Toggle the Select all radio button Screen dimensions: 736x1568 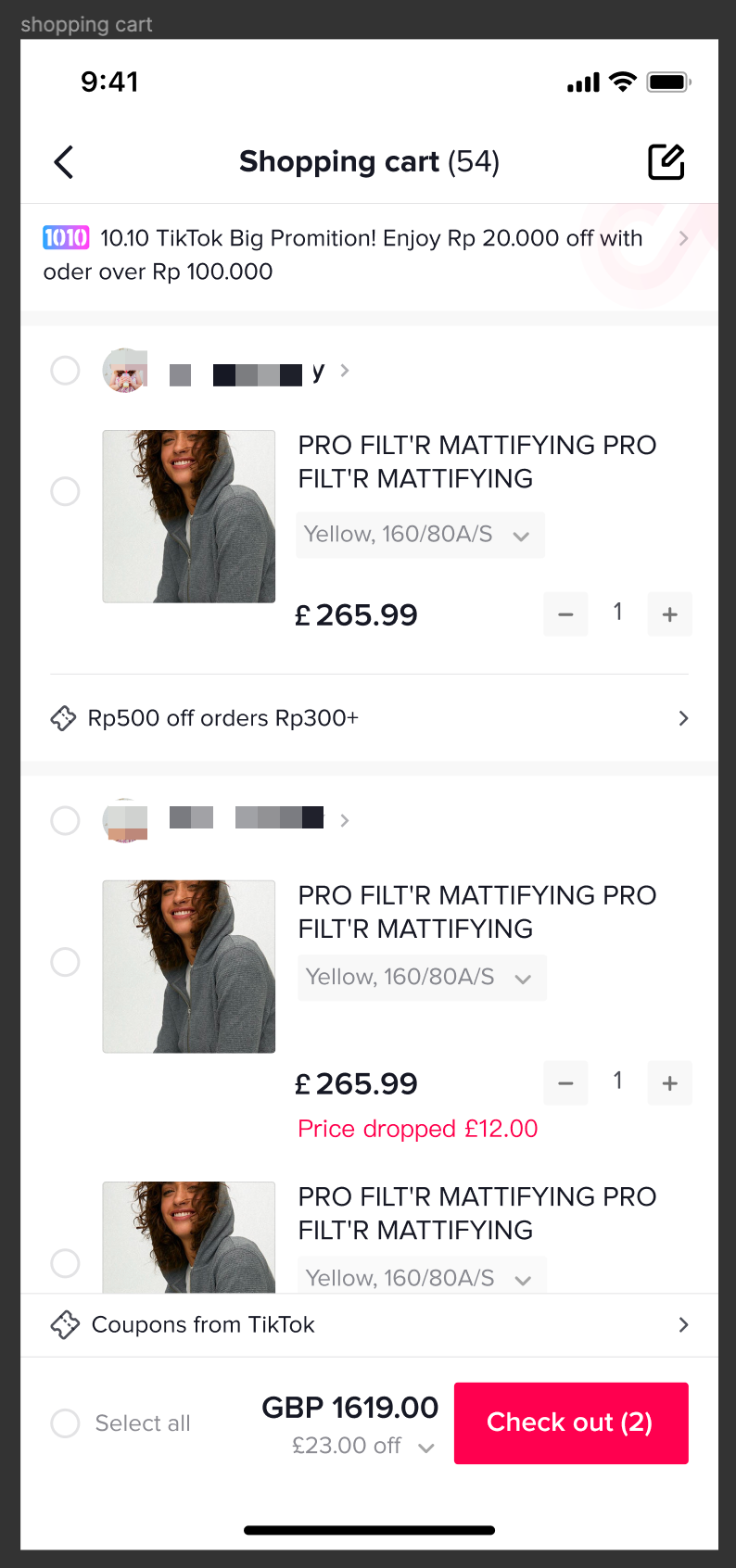pos(65,1423)
